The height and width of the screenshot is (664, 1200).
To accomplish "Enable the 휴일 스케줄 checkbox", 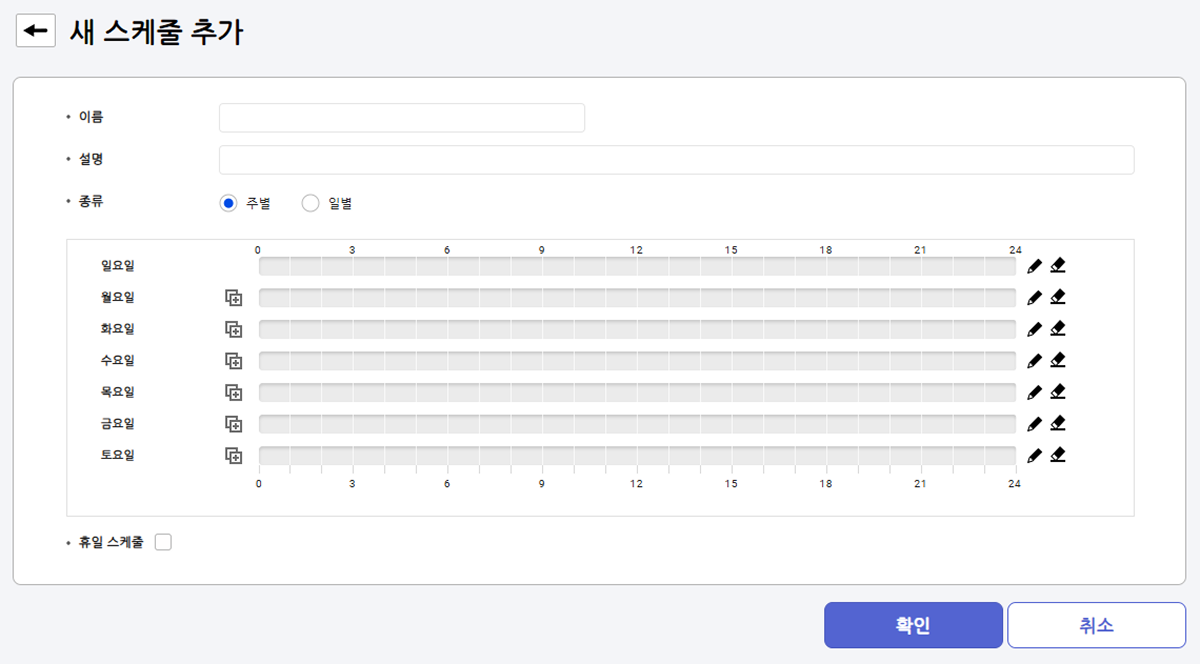I will tap(164, 542).
